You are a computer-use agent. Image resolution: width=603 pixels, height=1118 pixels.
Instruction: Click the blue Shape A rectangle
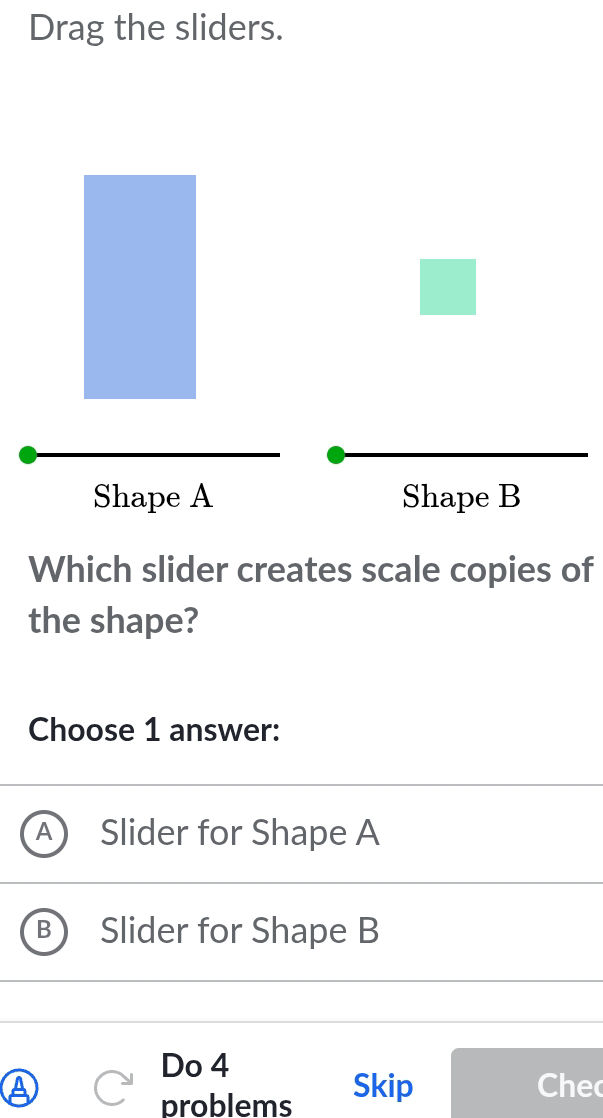pos(140,286)
